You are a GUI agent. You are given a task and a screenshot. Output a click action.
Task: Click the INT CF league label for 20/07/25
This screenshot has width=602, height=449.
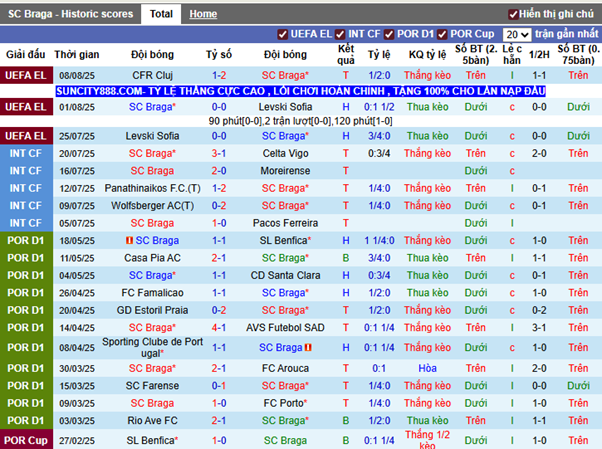[x=26, y=154]
